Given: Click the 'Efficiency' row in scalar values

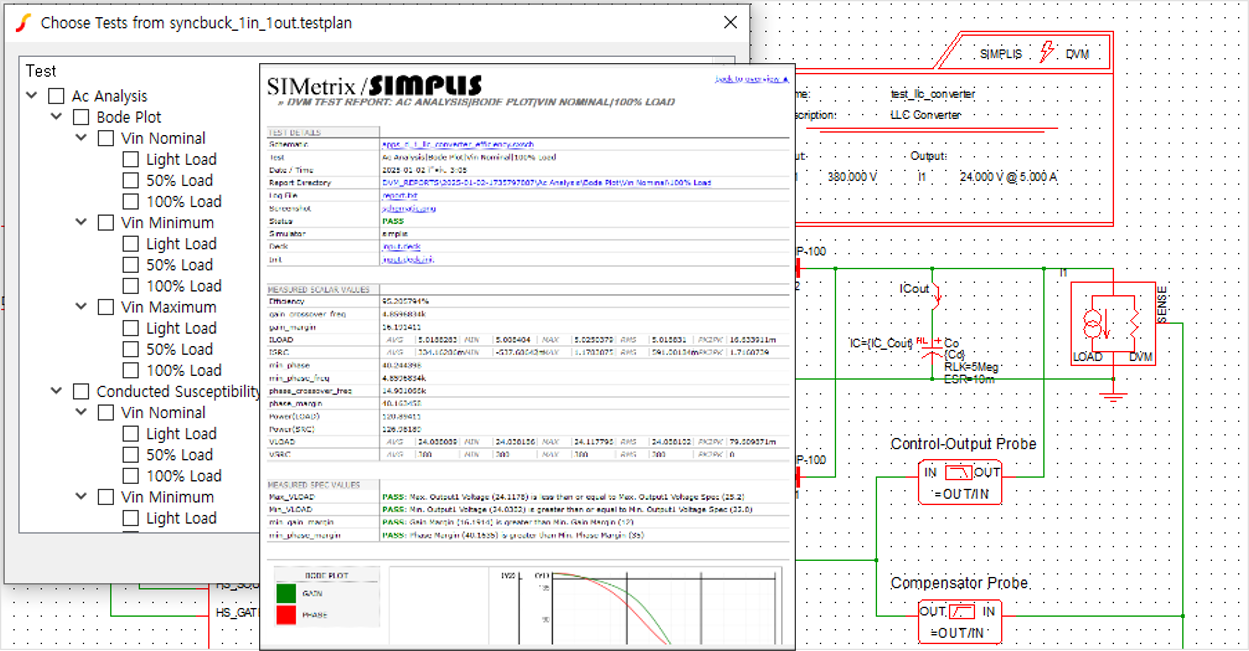Looking at the screenshot, I should 528,301.
